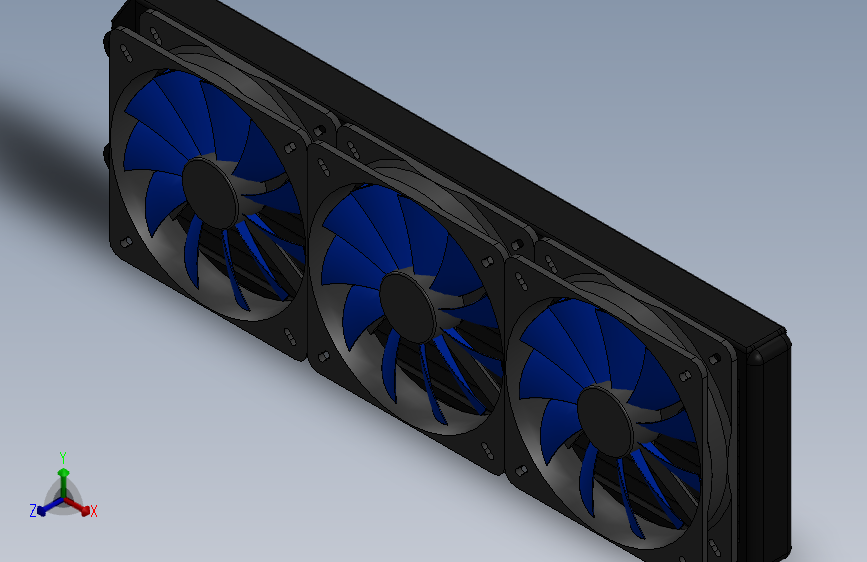The width and height of the screenshot is (867, 562).
Task: Select the radiator's rounded end cap on the right
Action: 769,451
